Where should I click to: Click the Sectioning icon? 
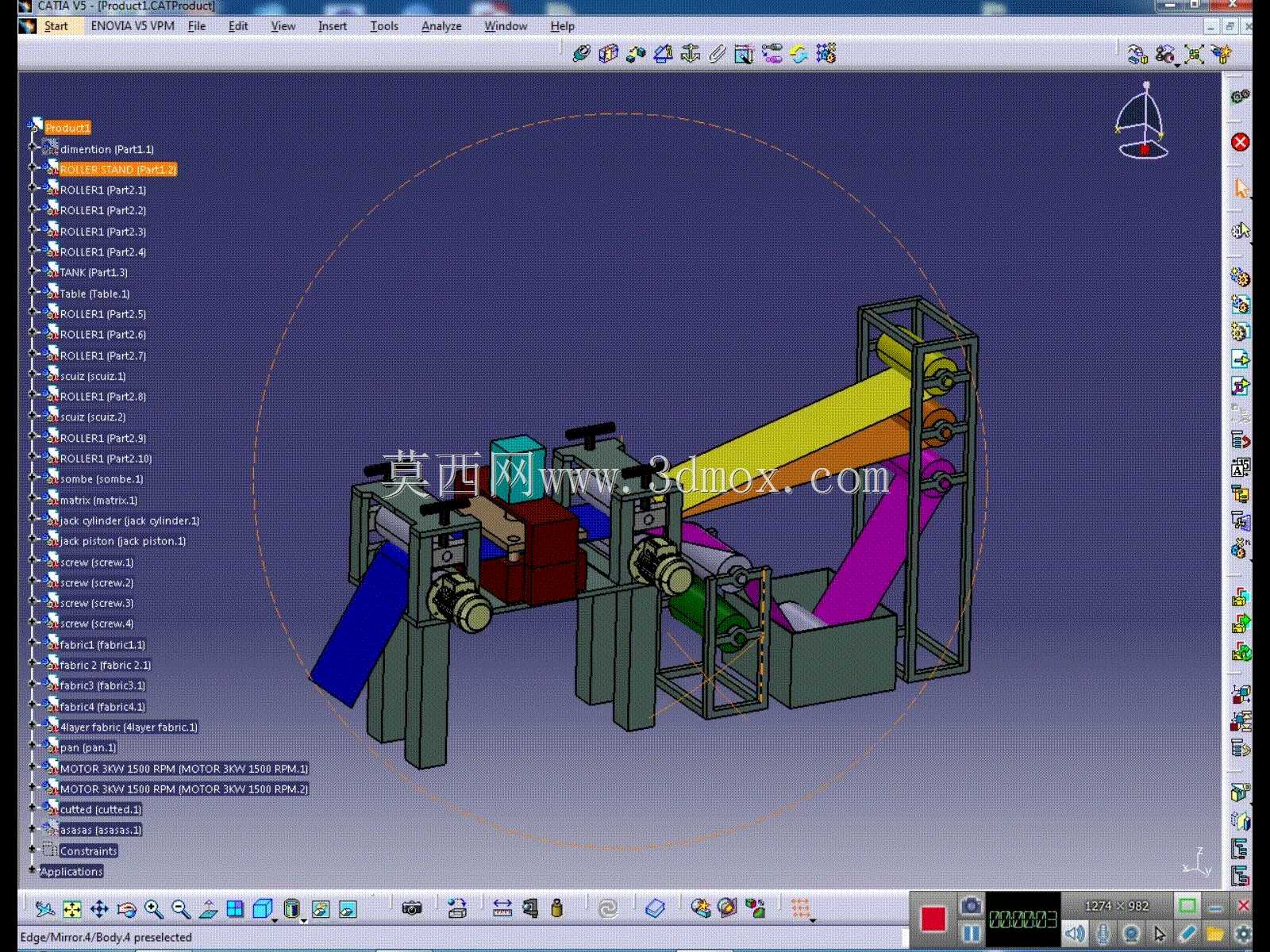[727, 909]
